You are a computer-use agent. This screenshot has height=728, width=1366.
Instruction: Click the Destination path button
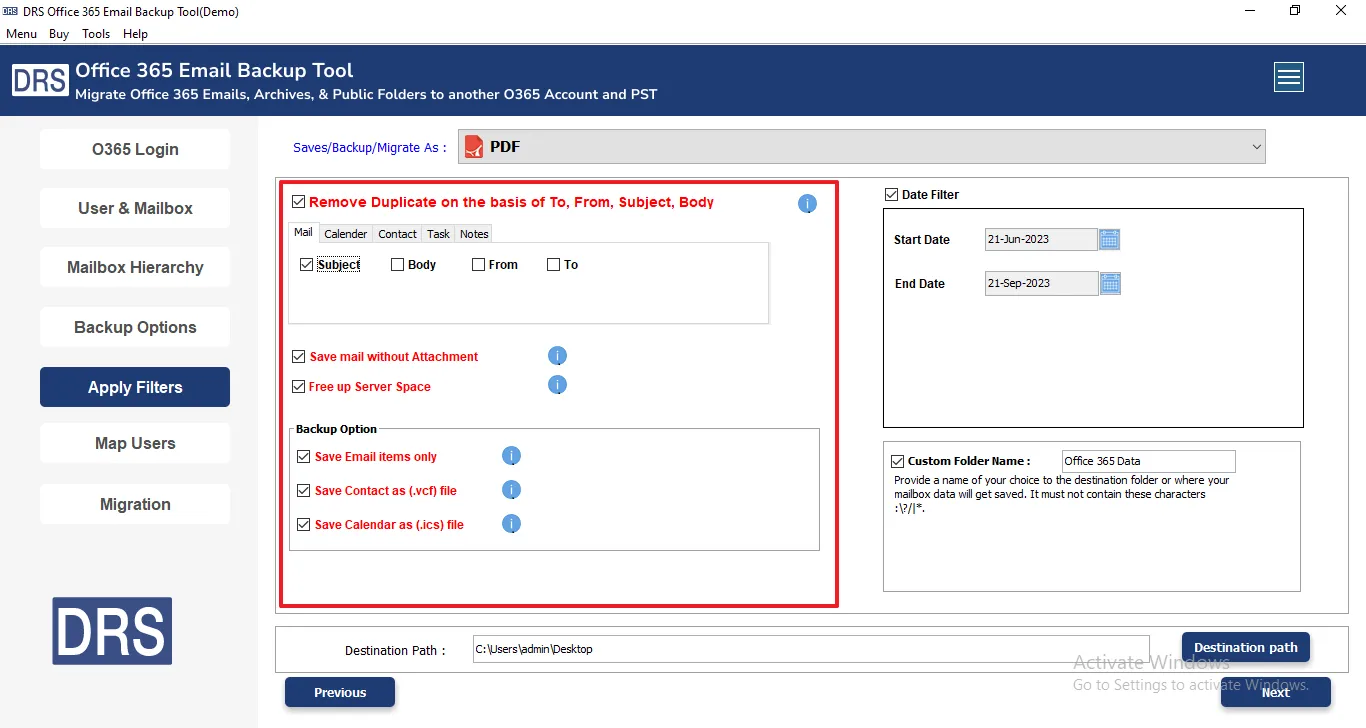1246,647
